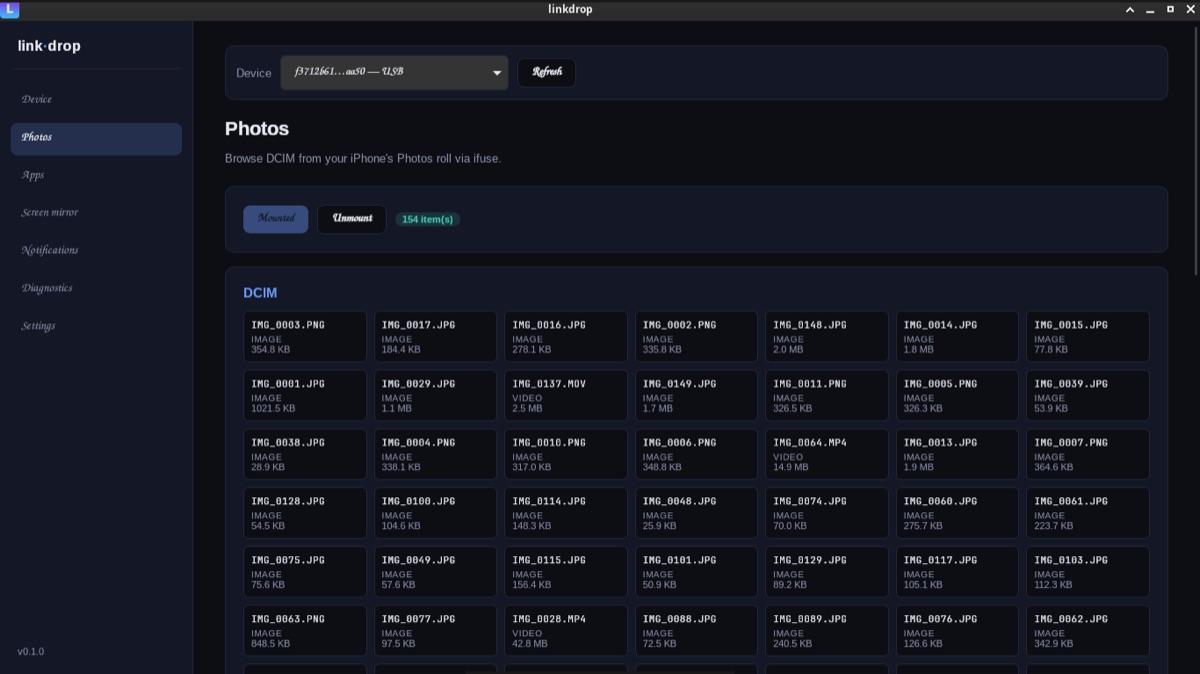
Task: Select IMG_0062.JPG file card
Action: [1088, 631]
